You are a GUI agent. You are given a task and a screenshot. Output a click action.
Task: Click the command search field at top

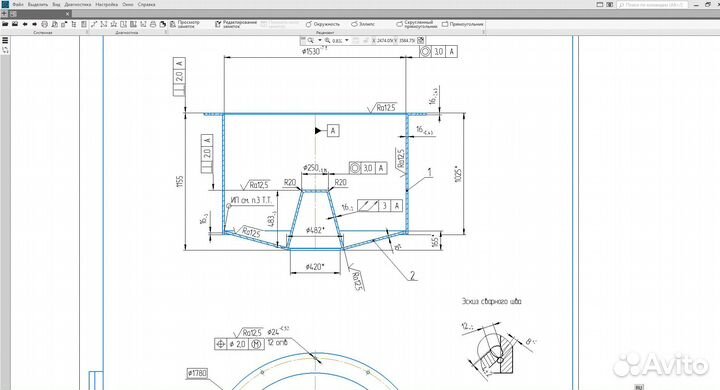(652, 4)
